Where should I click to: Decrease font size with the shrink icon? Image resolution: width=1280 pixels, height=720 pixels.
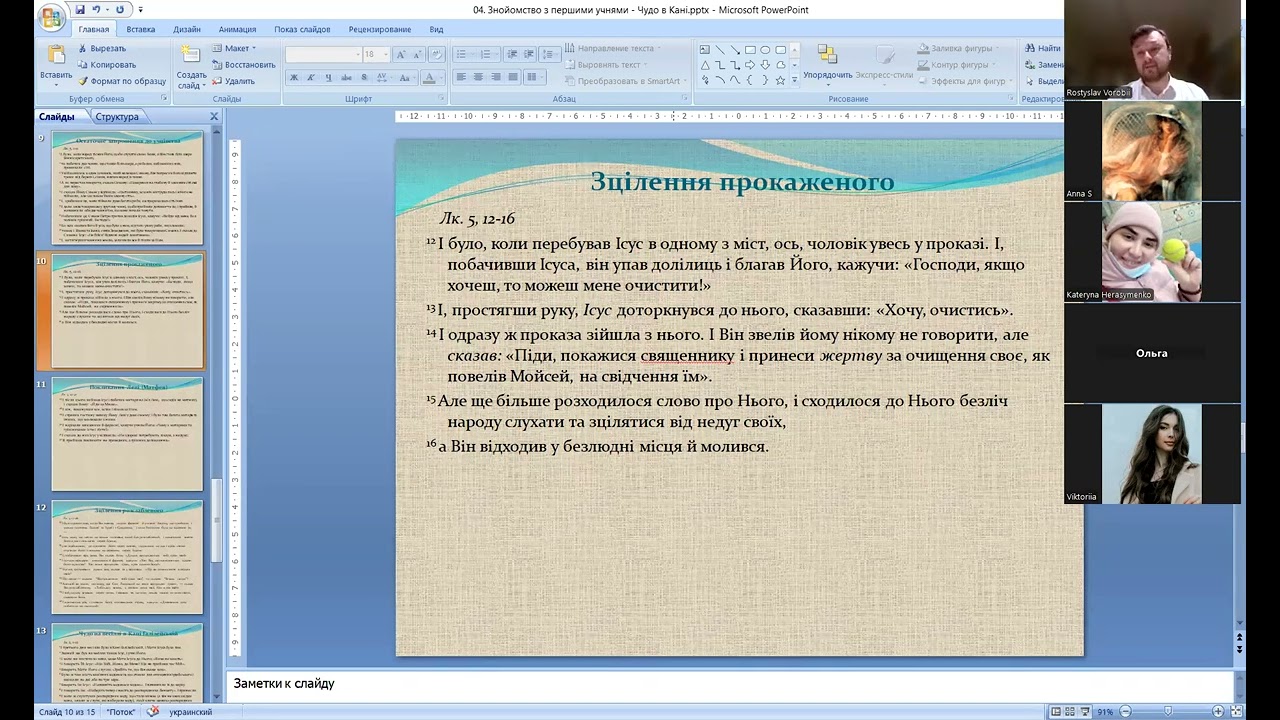[x=415, y=54]
